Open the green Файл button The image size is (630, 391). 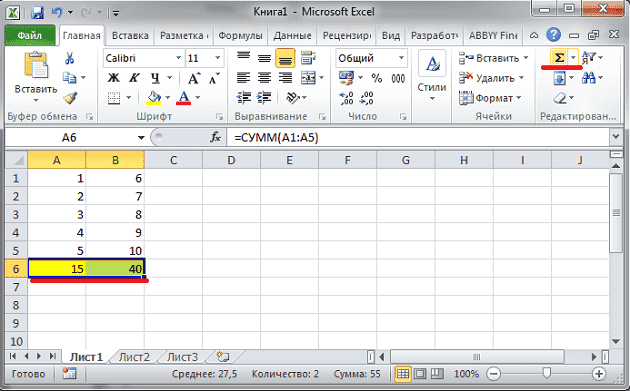point(30,35)
